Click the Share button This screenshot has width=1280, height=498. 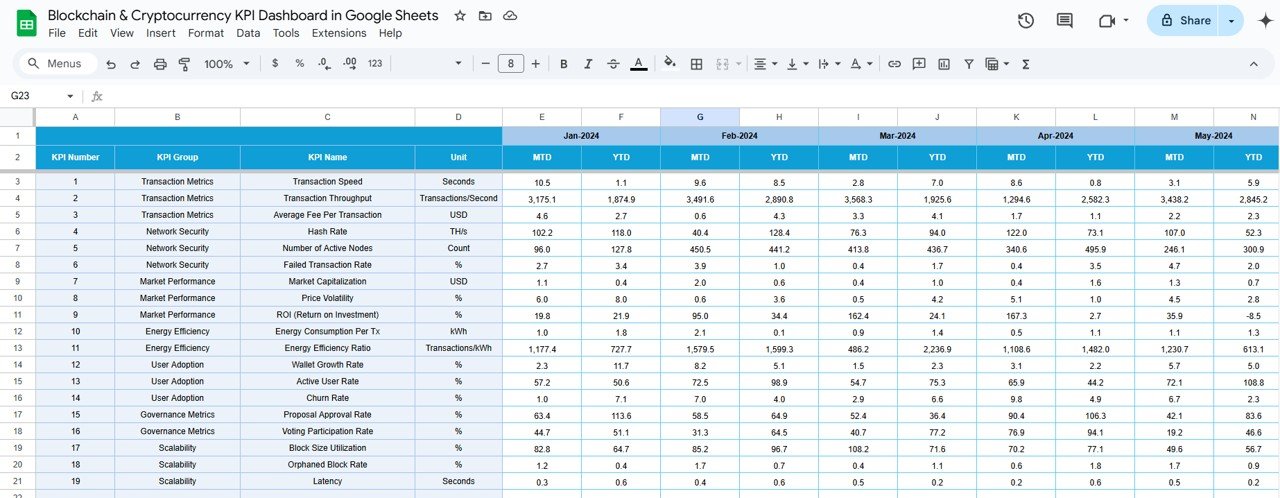(x=1184, y=21)
